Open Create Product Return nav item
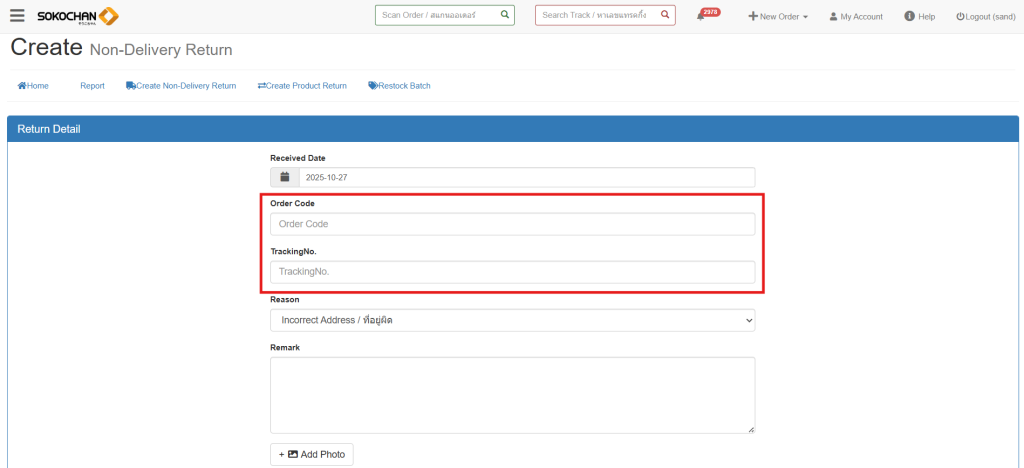 click(x=302, y=86)
